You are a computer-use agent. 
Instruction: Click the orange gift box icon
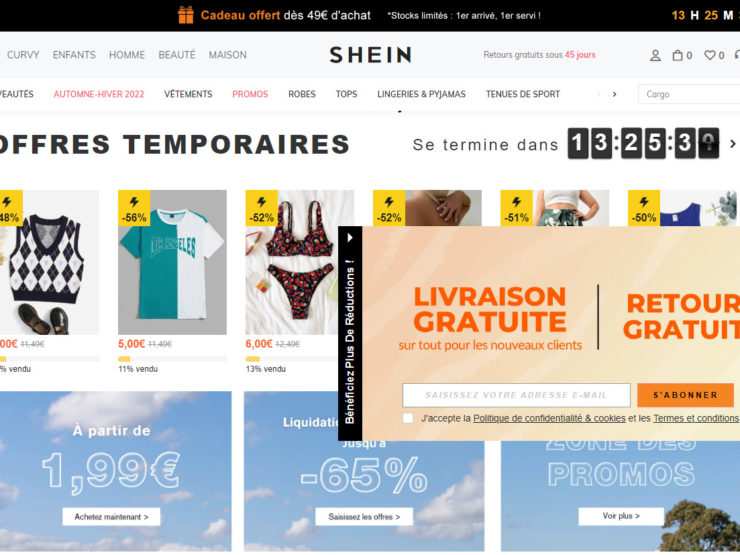[186, 15]
